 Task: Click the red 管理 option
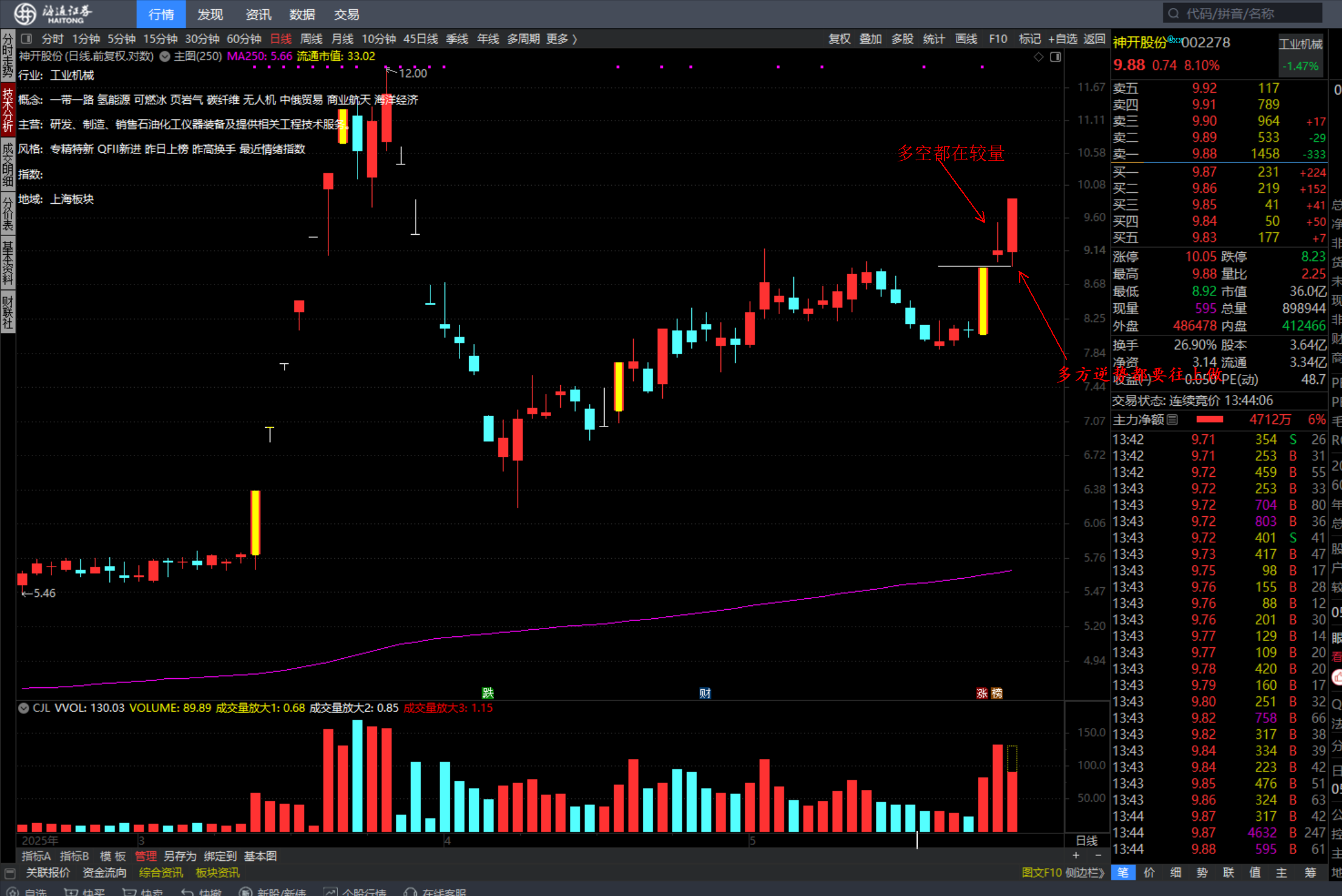click(x=146, y=856)
